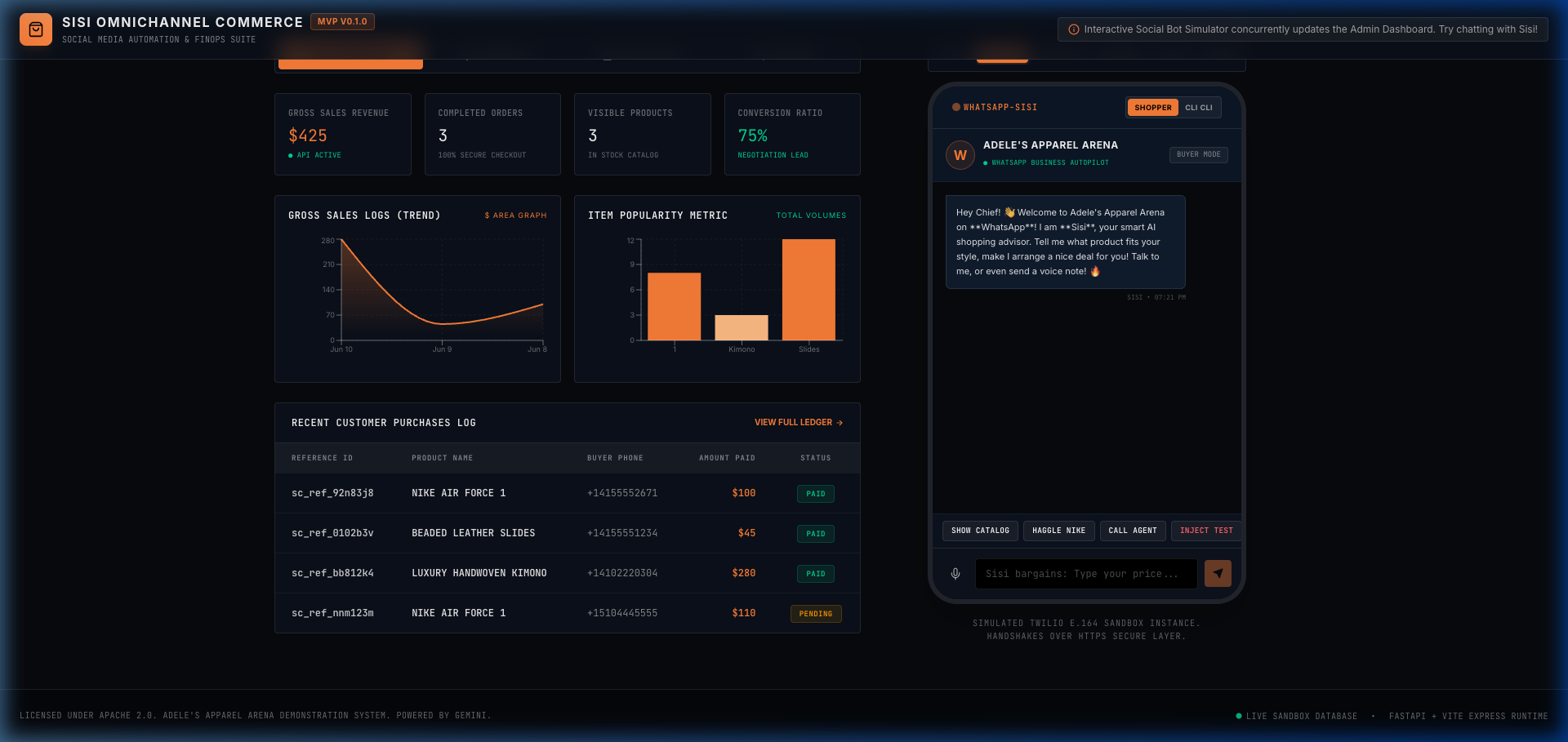Click PAID status for the $280 order
This screenshot has height=742, width=1568.
click(816, 574)
